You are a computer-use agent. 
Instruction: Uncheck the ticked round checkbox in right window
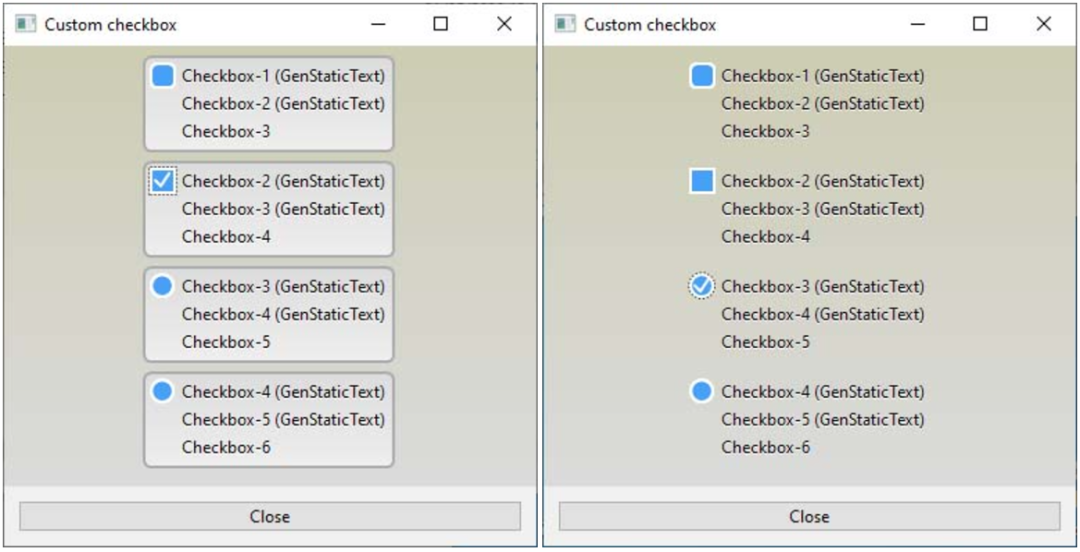702,286
